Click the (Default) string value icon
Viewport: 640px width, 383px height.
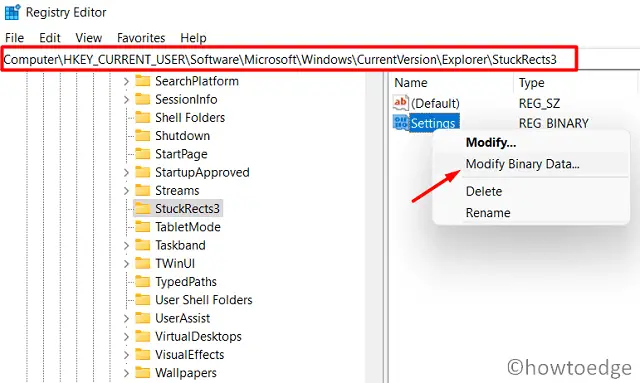coord(400,103)
